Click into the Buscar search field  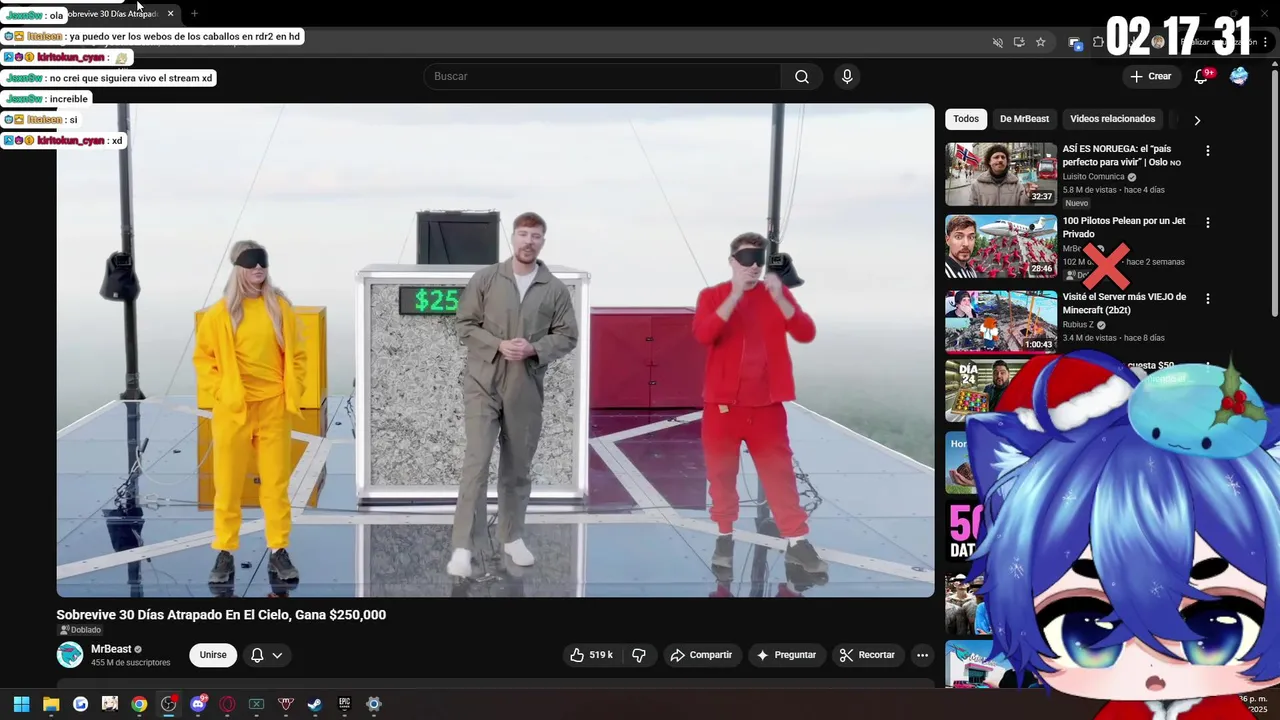[x=603, y=77]
